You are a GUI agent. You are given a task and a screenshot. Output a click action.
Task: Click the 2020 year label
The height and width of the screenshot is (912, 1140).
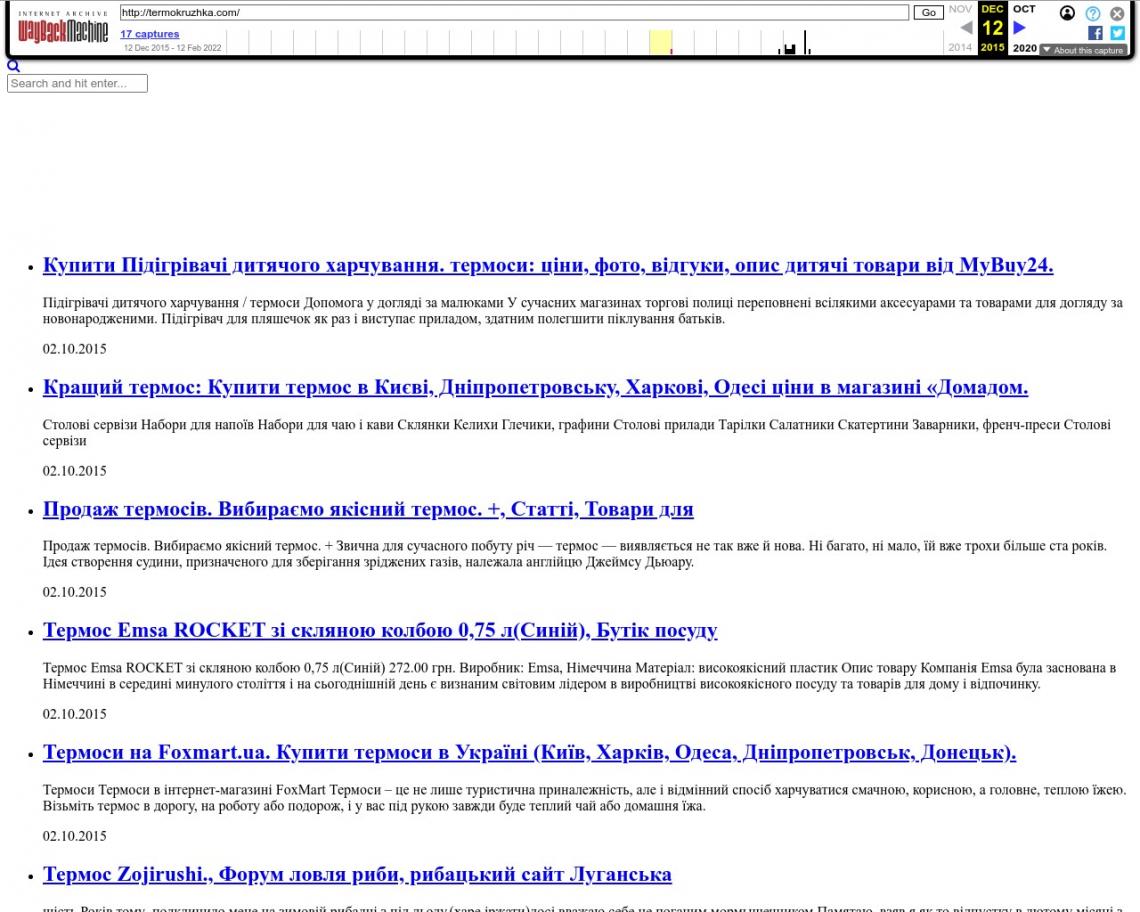[x=1024, y=48]
